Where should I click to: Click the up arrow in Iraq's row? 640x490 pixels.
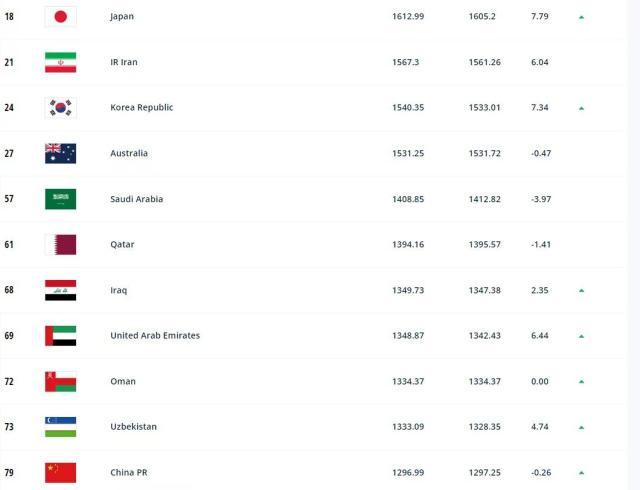(x=581, y=290)
